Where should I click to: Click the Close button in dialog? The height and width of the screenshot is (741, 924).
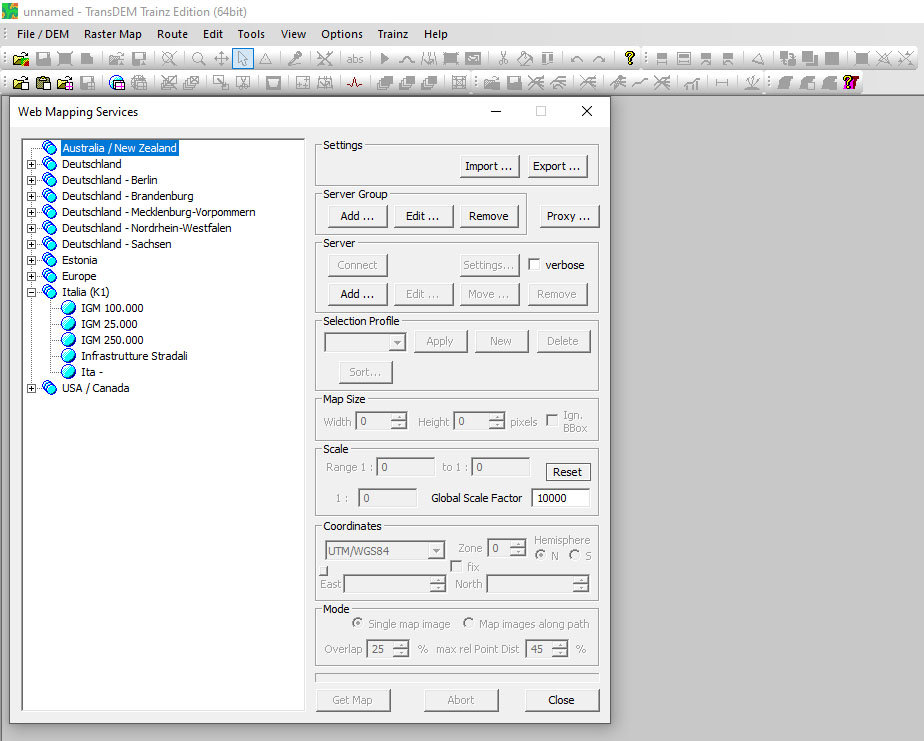pyautogui.click(x=562, y=700)
